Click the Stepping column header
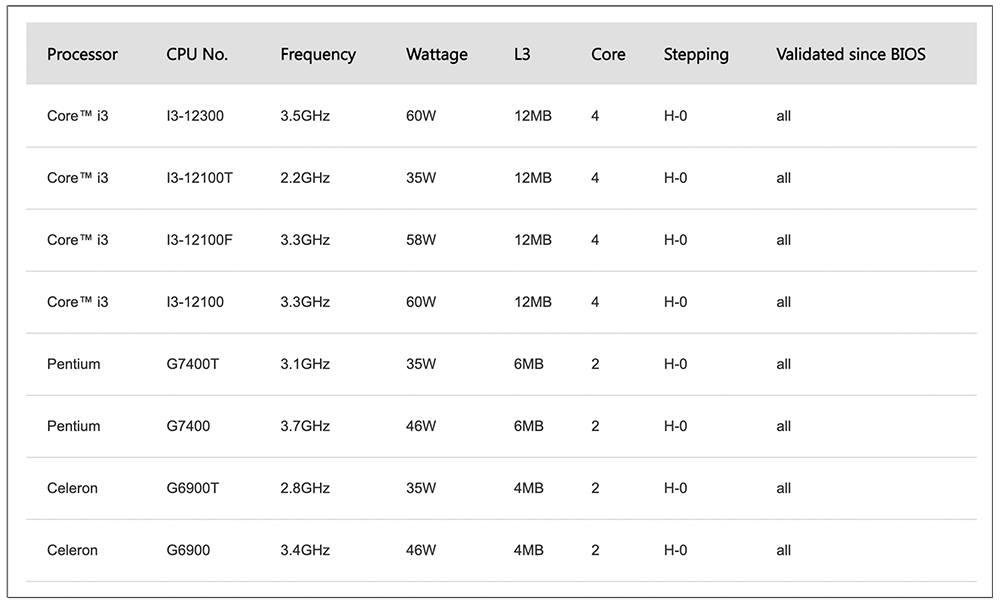 pos(696,54)
